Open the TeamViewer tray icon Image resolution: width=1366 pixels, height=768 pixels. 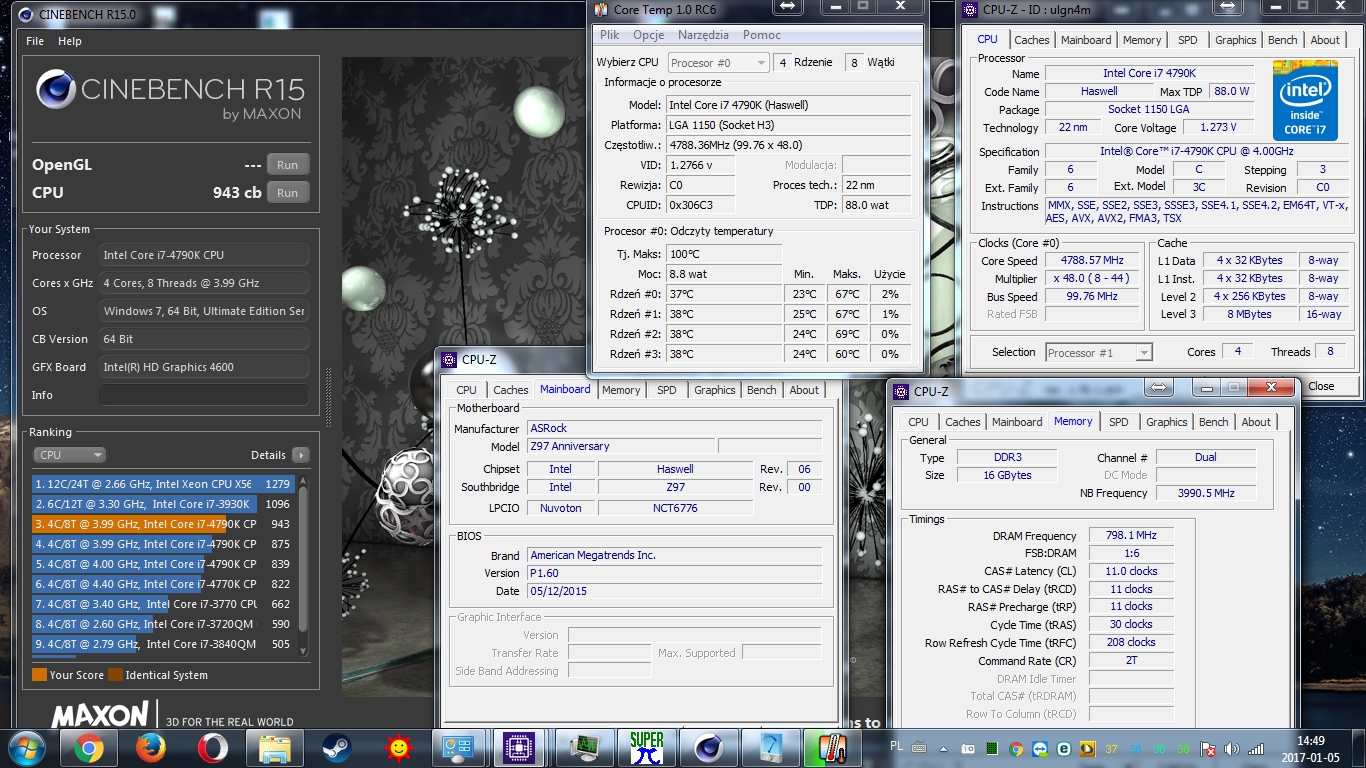(1040, 749)
